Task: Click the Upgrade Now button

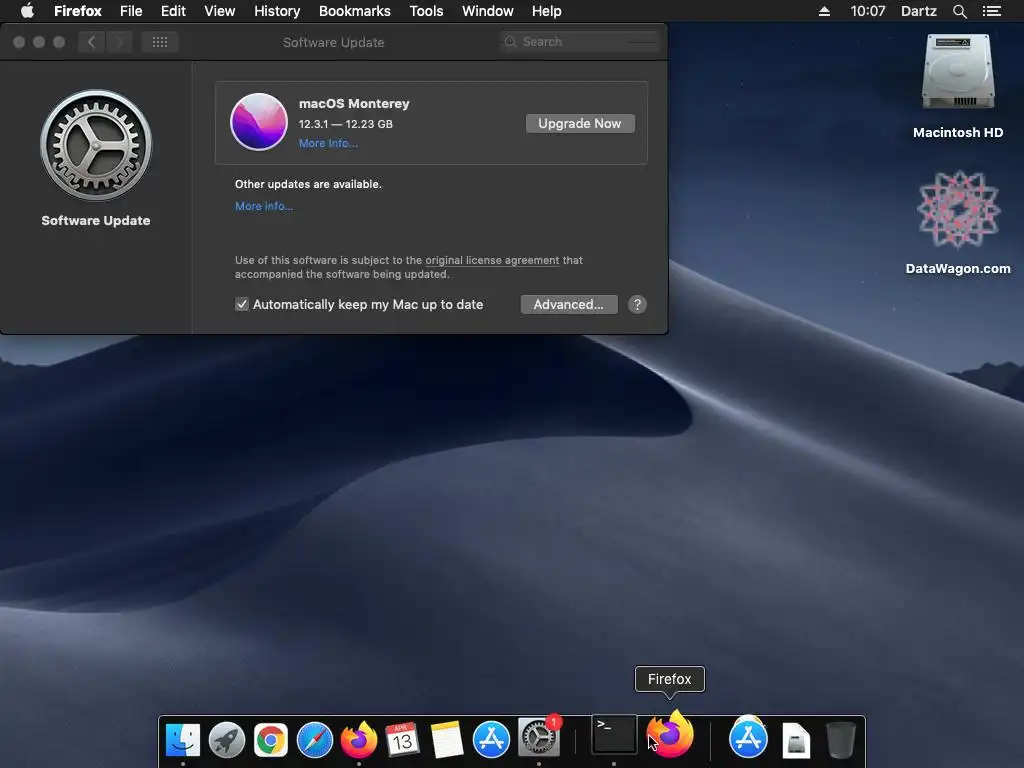Action: 580,123
